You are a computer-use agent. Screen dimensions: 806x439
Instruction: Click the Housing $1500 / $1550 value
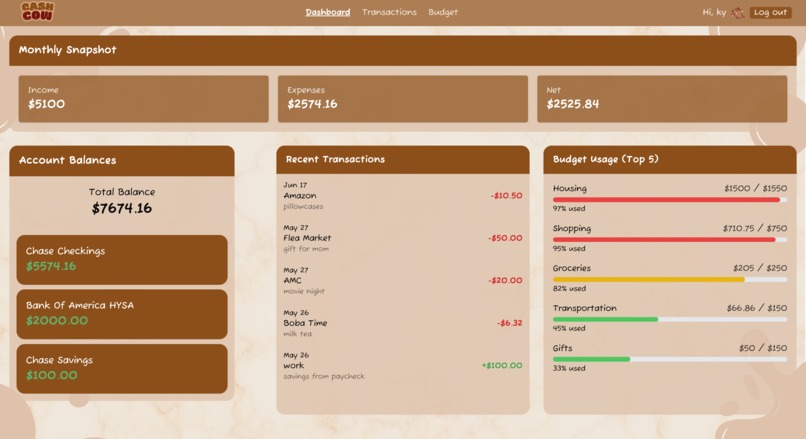pyautogui.click(x=755, y=188)
